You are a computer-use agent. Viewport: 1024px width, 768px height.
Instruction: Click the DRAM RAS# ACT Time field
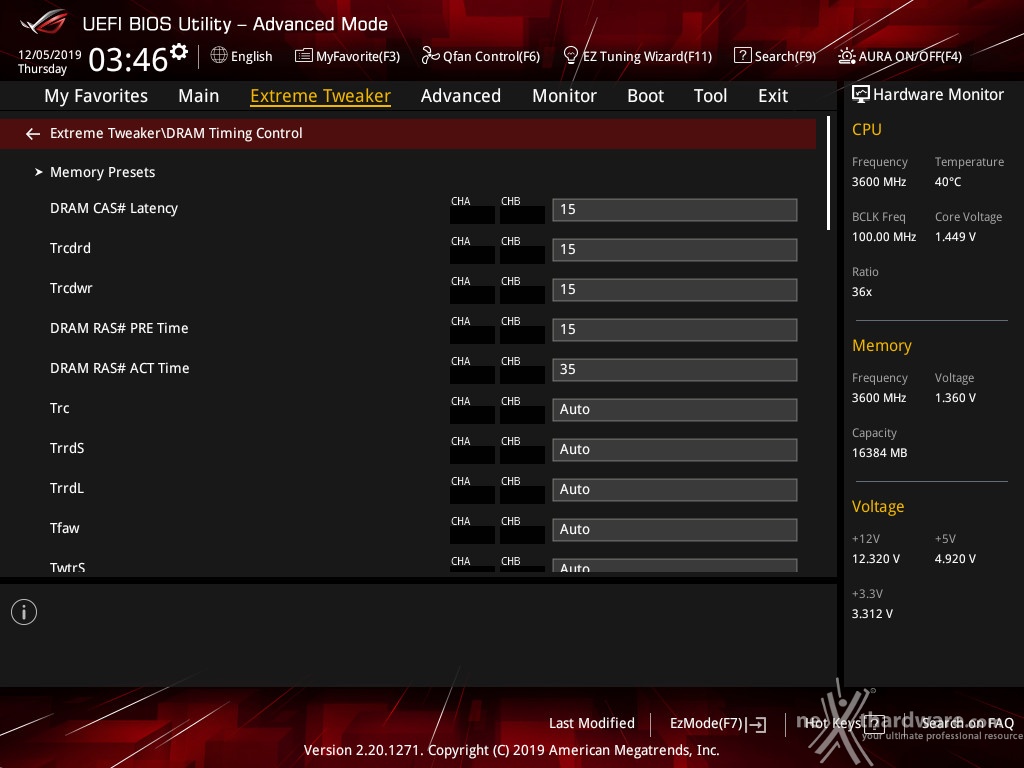675,370
